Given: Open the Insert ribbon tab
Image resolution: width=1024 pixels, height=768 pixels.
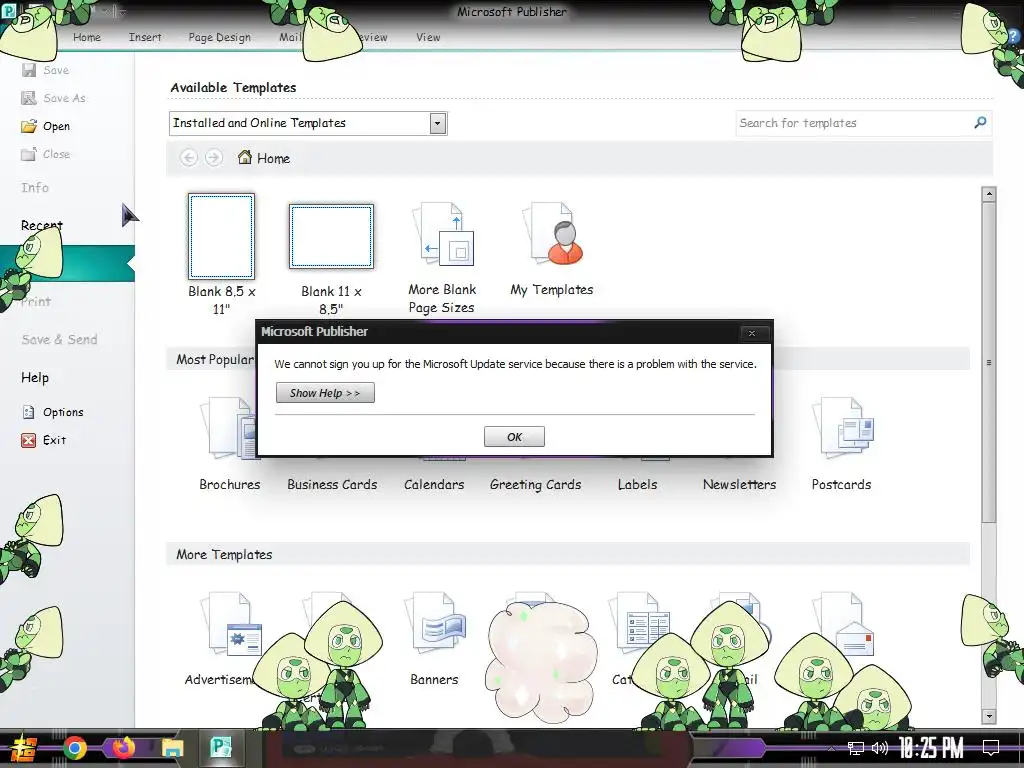Looking at the screenshot, I should tap(145, 37).
